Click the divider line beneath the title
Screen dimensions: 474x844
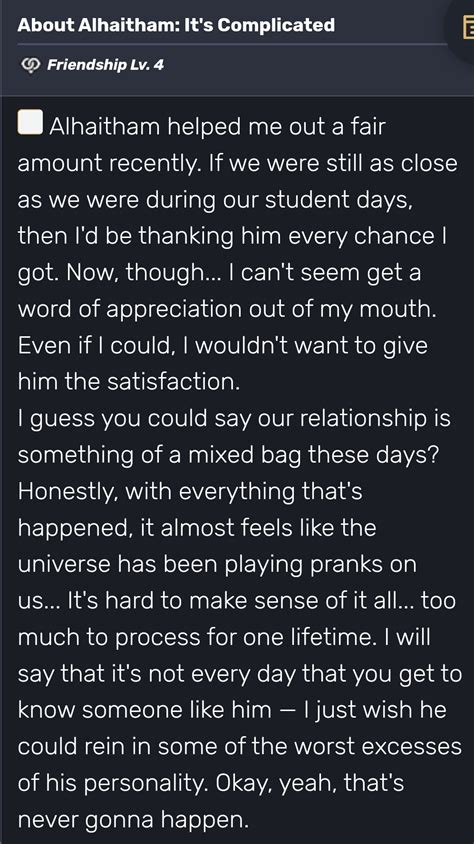pyautogui.click(x=232, y=44)
